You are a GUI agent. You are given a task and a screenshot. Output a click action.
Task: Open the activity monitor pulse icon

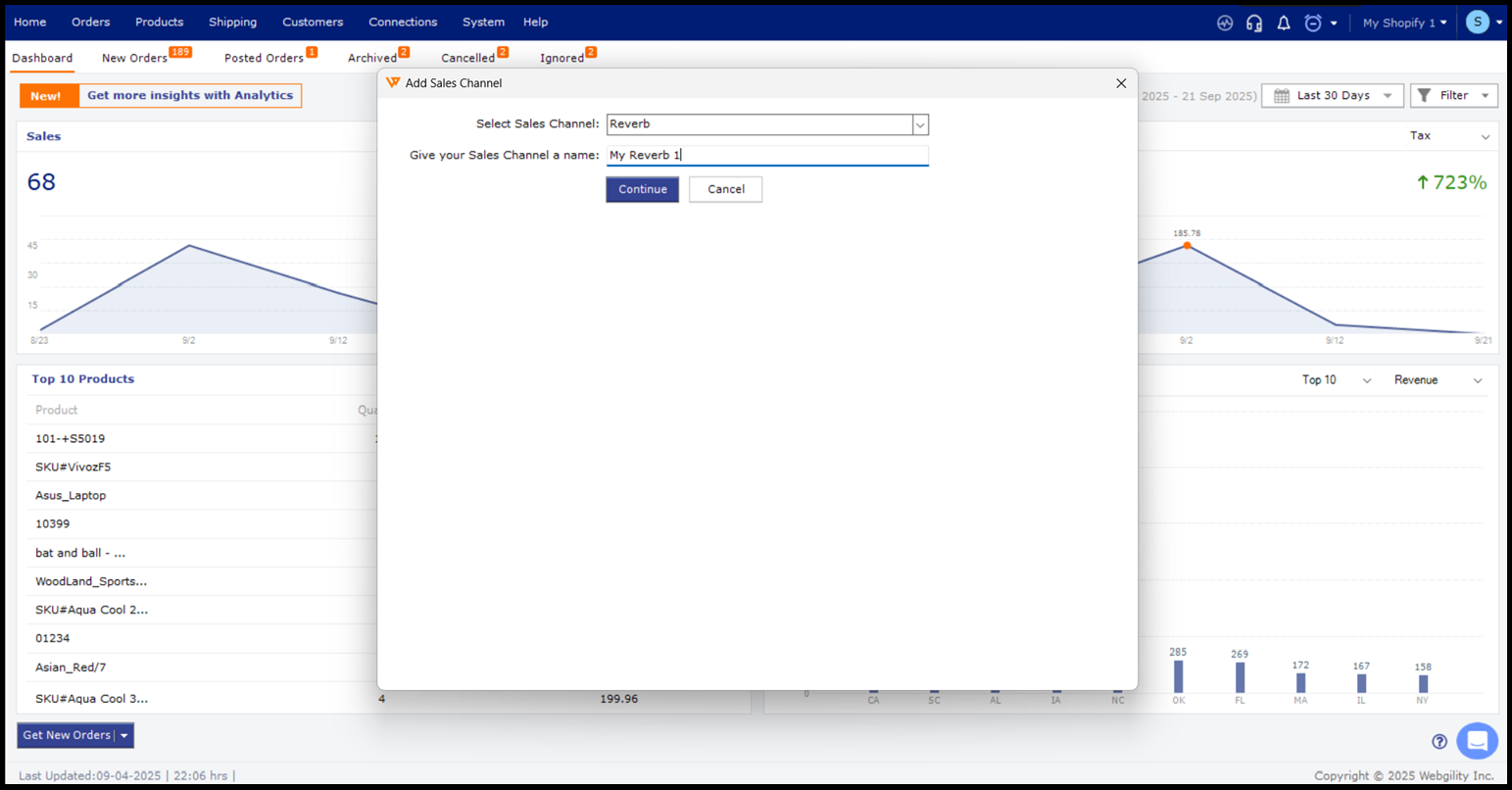(x=1225, y=23)
